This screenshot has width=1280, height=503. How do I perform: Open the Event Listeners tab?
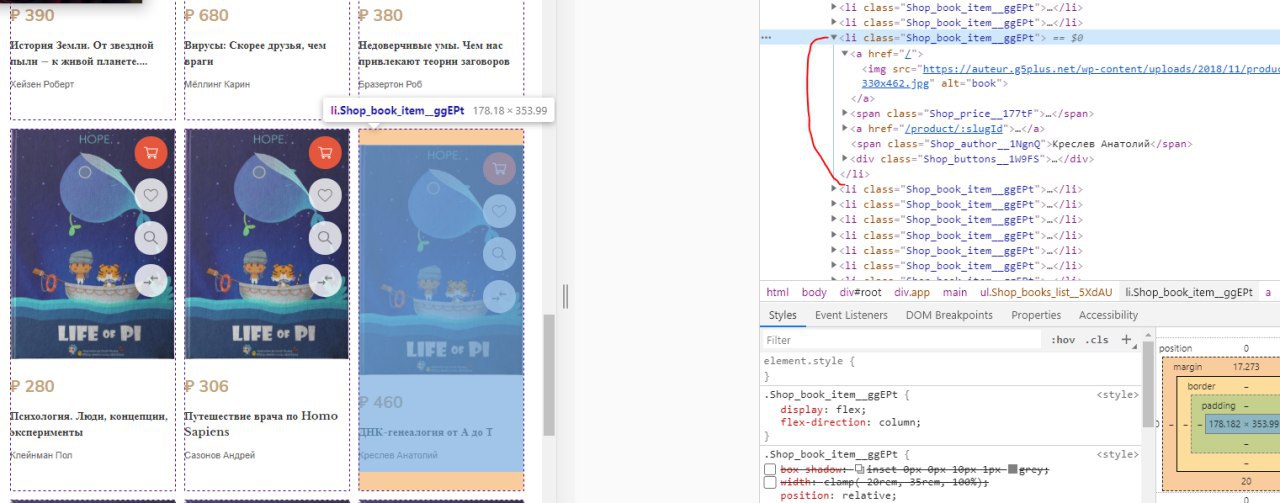(x=851, y=315)
